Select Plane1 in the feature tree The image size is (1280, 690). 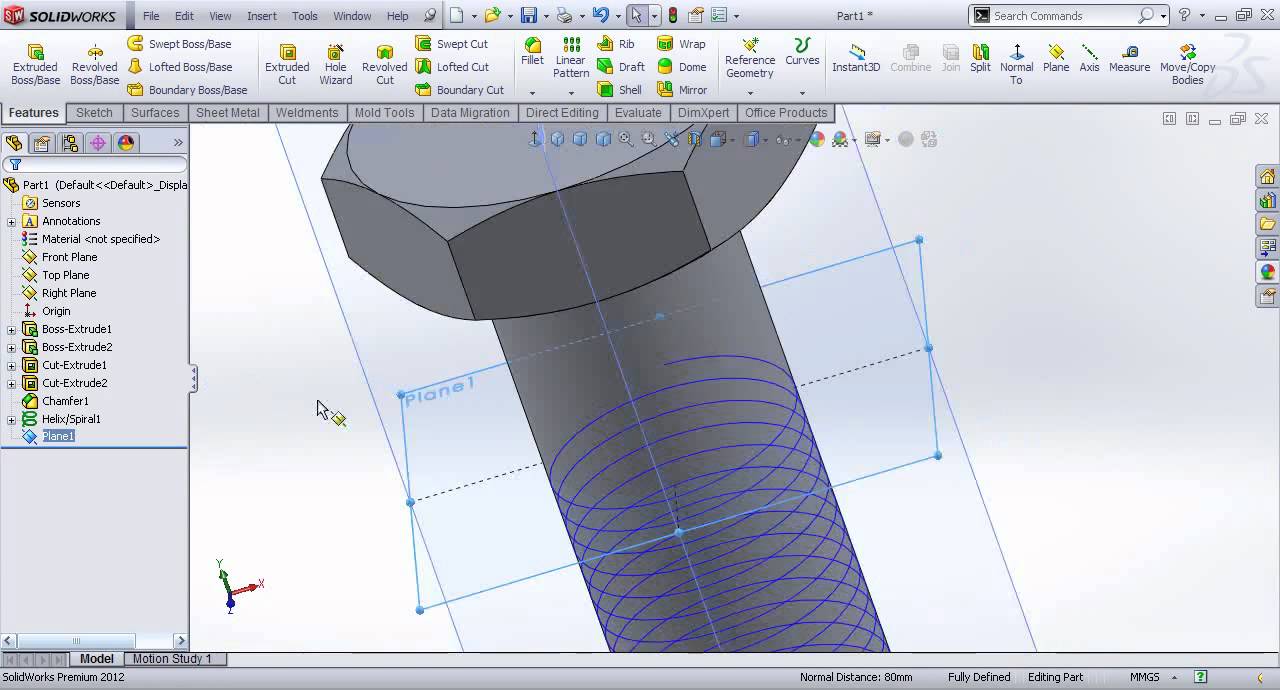pyautogui.click(x=58, y=437)
